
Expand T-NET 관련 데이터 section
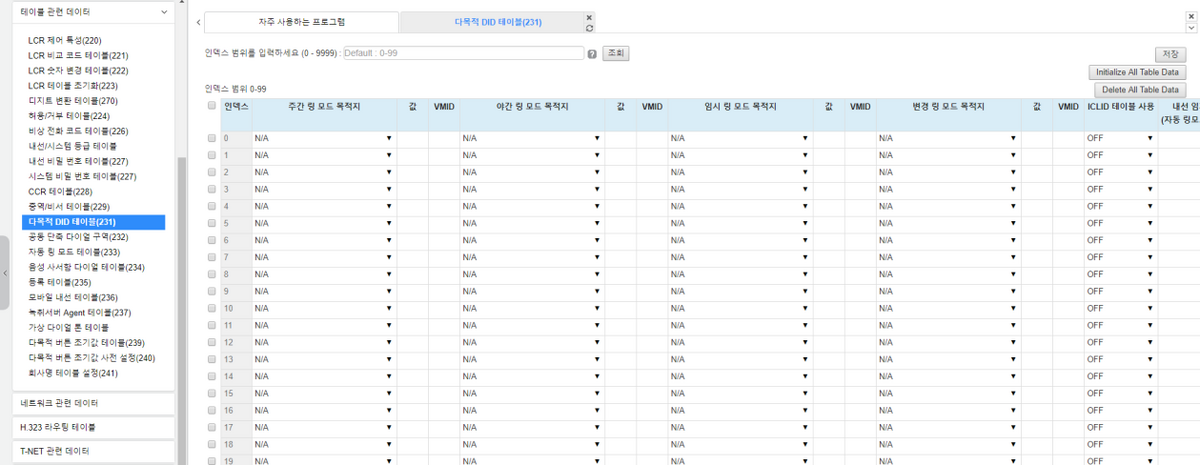point(93,451)
